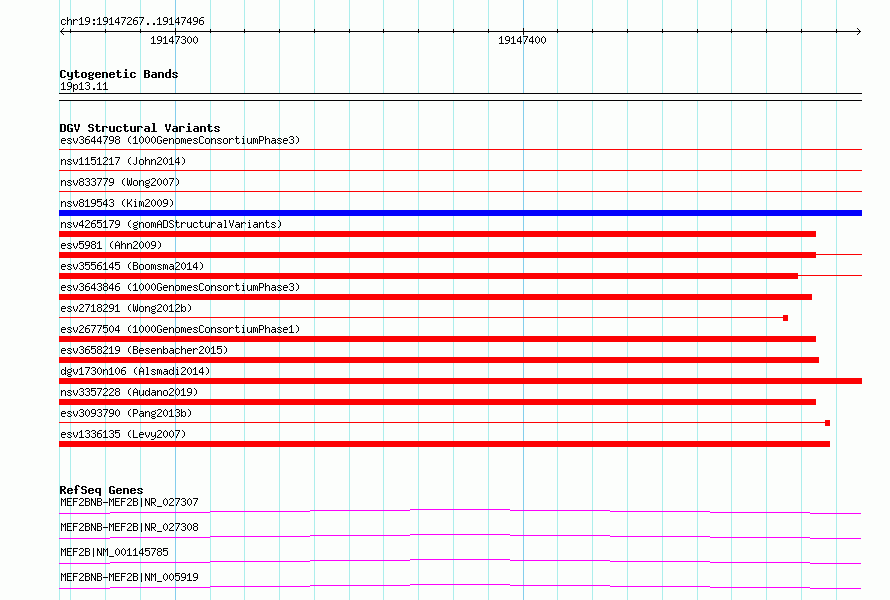Select the red nsv3357228 variant bar

438,402
